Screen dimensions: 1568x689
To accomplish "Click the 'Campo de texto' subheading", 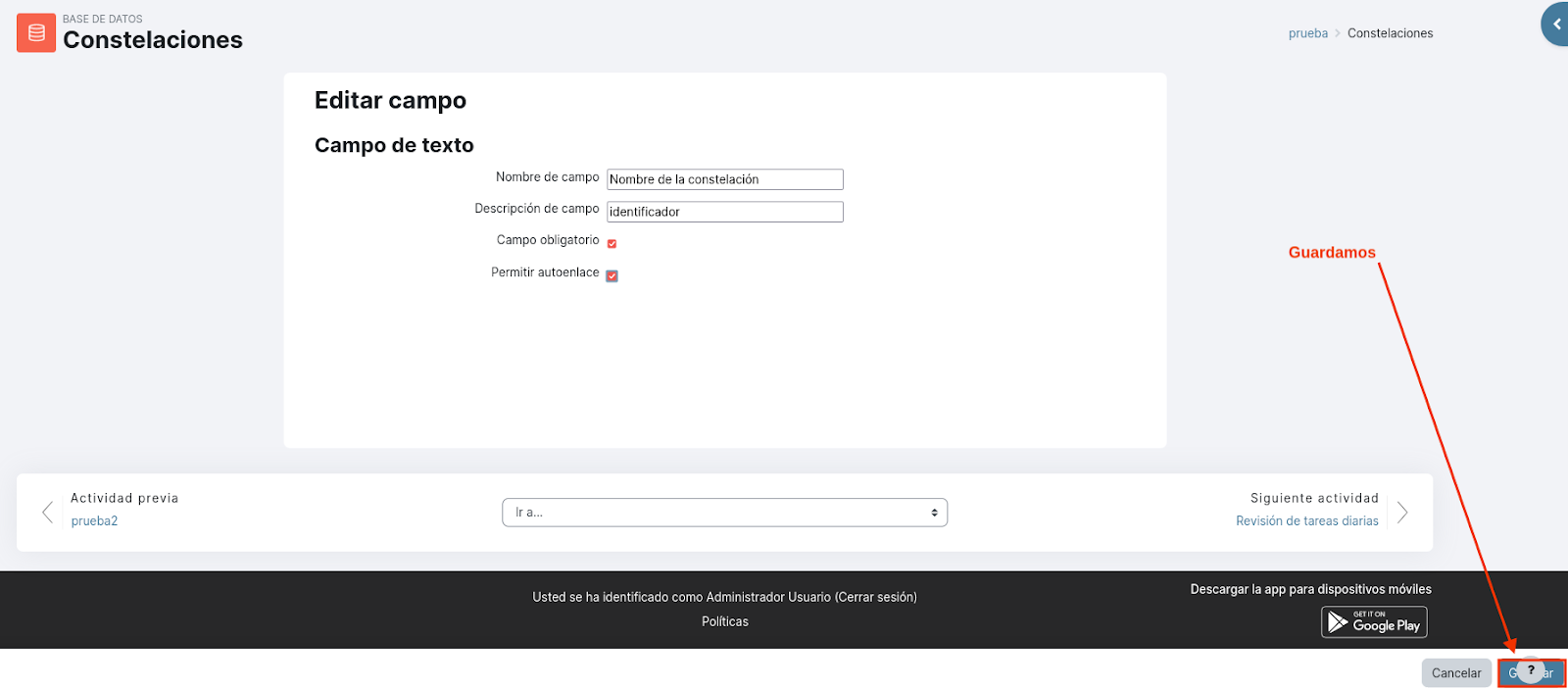I will tap(394, 145).
